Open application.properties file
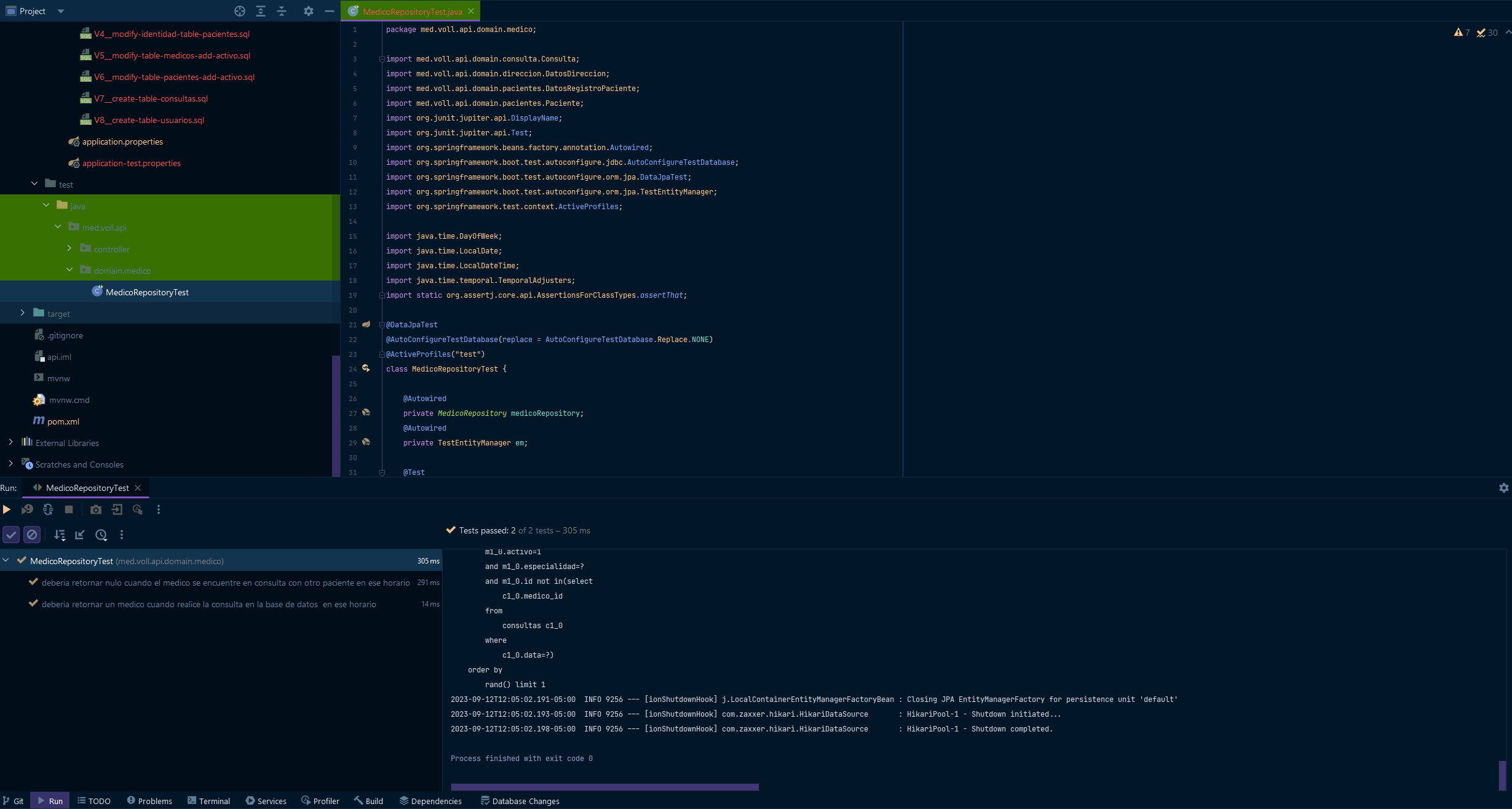This screenshot has width=1512, height=809. (x=122, y=141)
